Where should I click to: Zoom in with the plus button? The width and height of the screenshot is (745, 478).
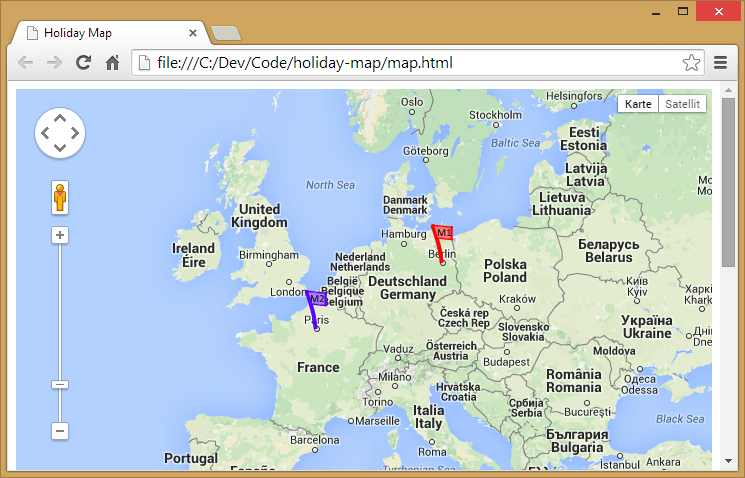click(x=60, y=235)
